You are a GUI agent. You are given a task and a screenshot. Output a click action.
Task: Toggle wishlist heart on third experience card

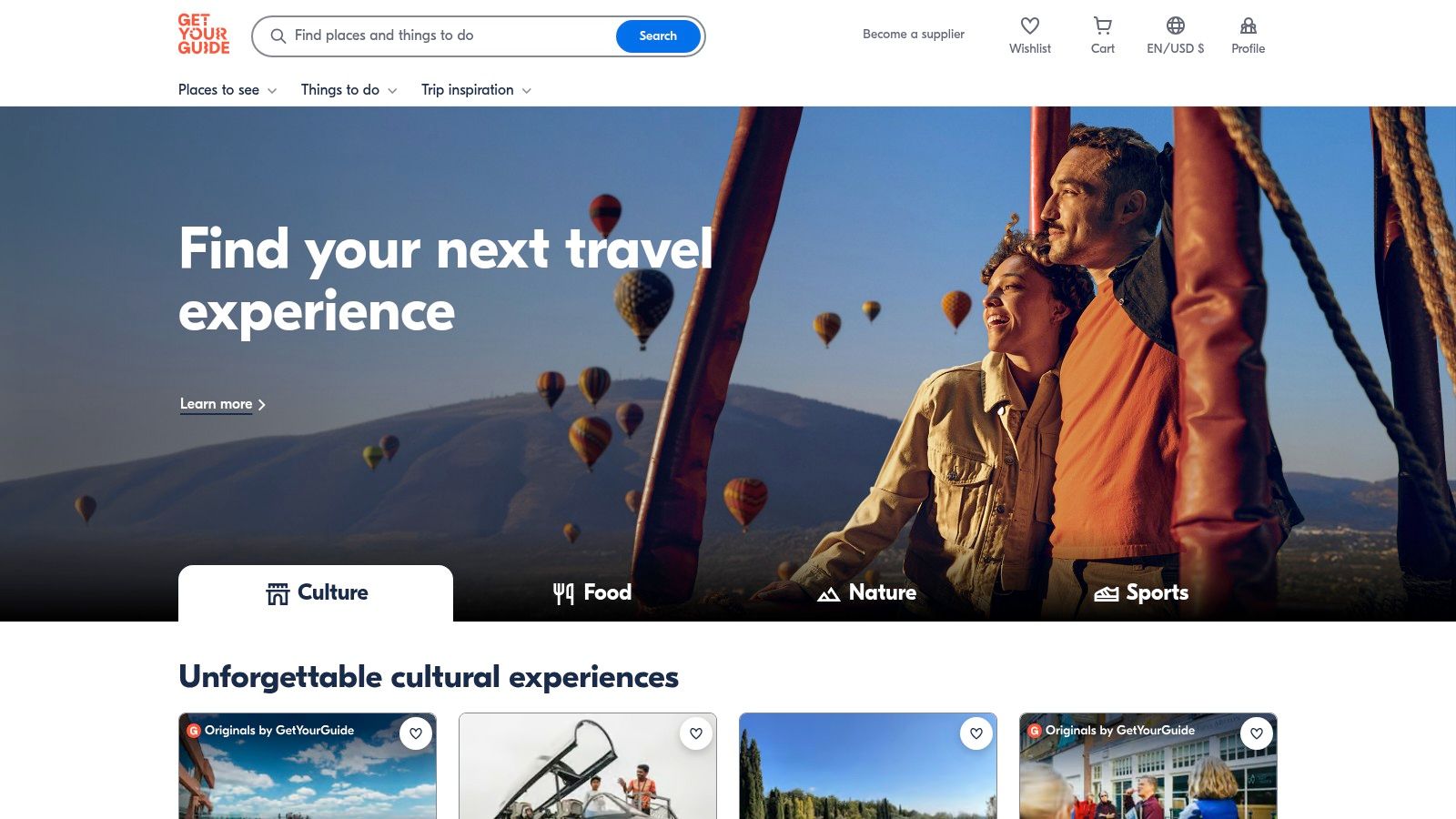coord(976,733)
